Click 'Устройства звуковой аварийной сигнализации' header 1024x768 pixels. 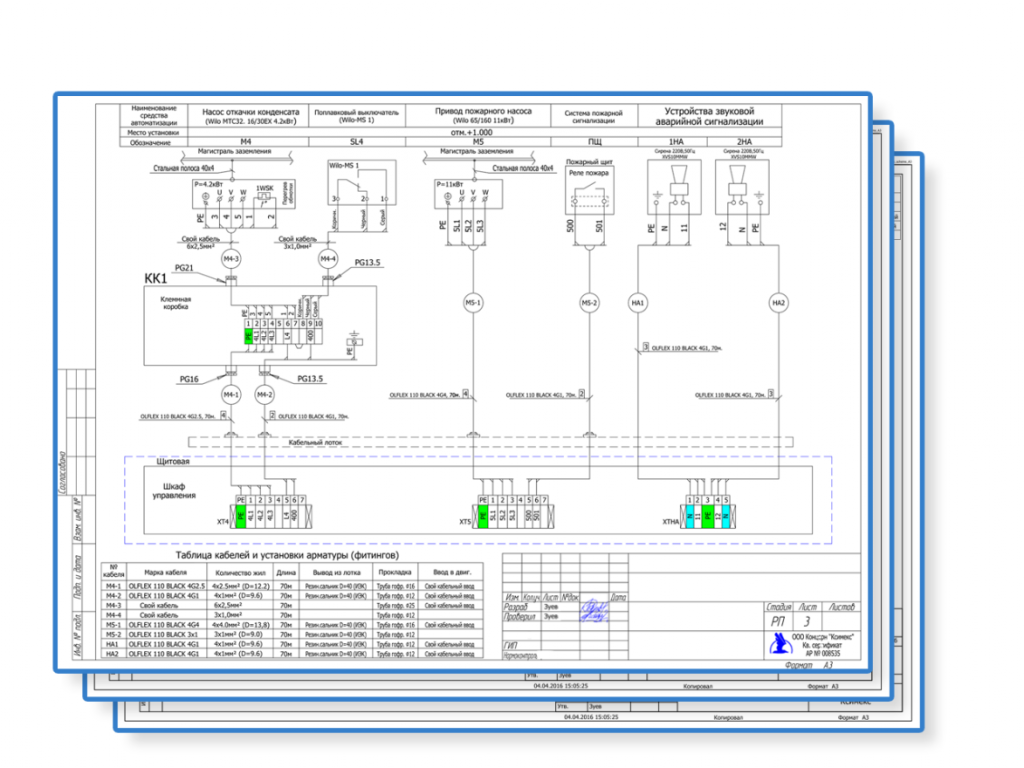click(x=709, y=116)
